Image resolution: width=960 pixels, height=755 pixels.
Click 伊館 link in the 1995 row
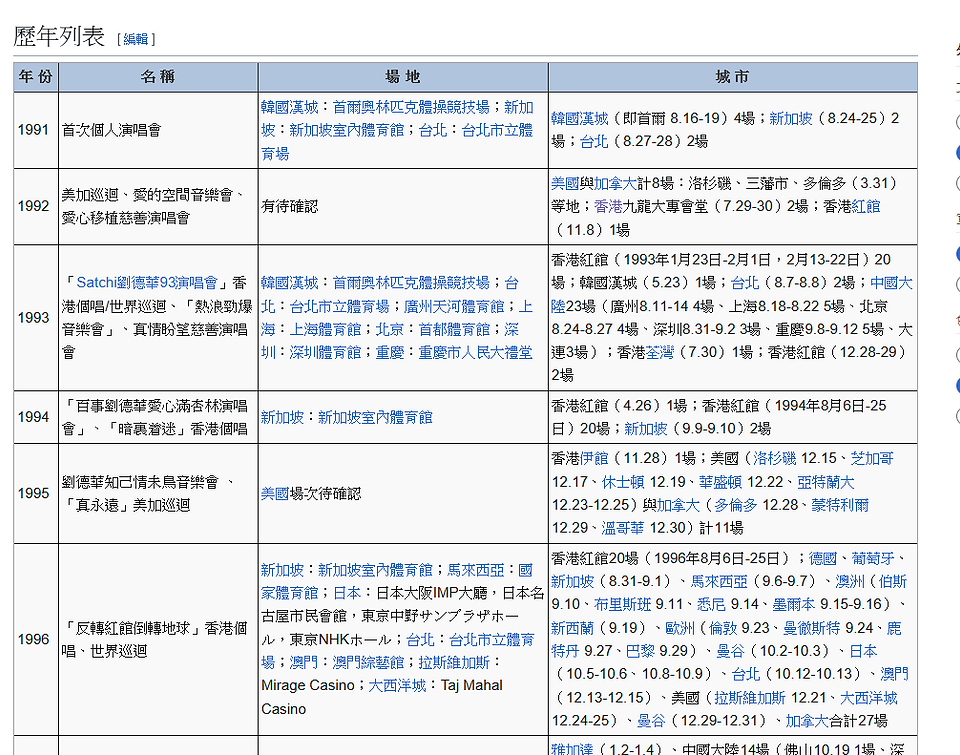(594, 459)
